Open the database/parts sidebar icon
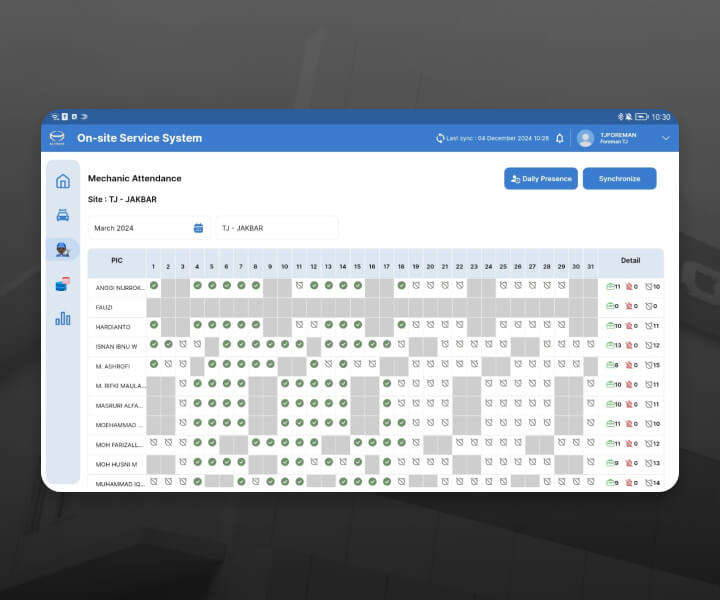This screenshot has width=720, height=600. click(63, 284)
